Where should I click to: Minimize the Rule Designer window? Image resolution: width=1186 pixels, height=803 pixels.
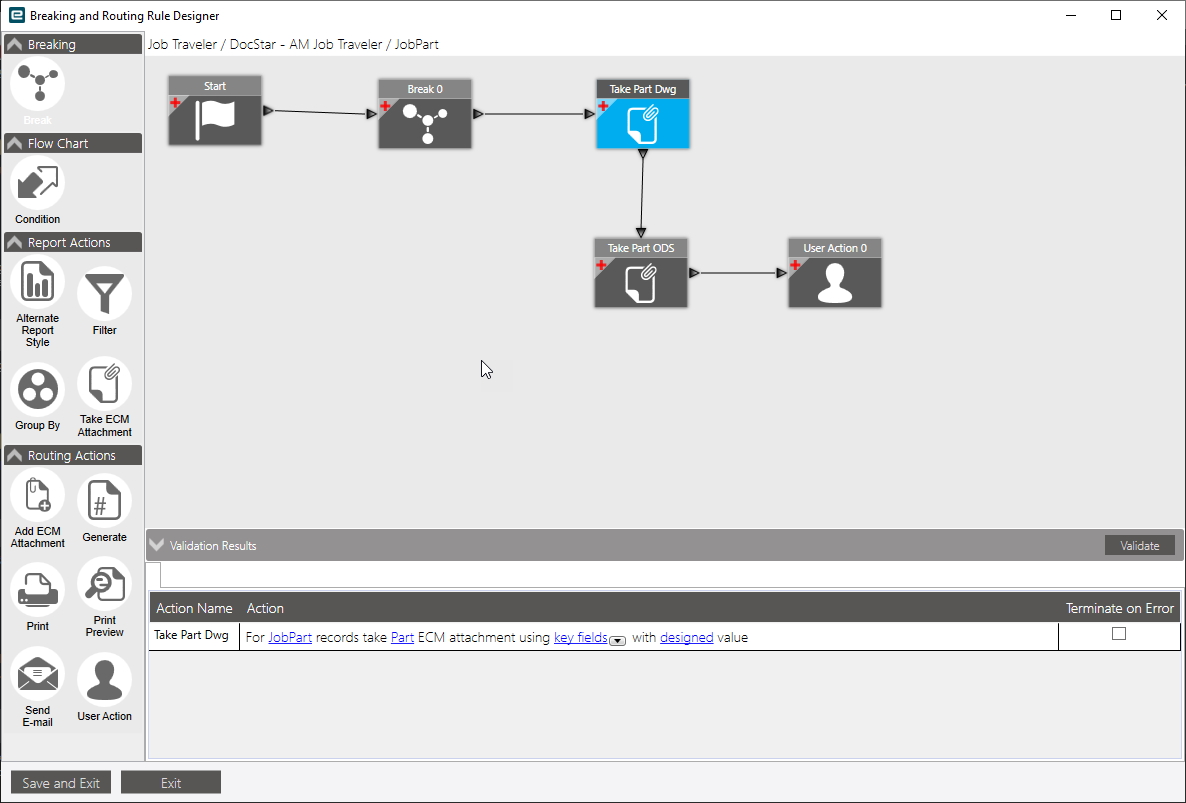click(1071, 15)
